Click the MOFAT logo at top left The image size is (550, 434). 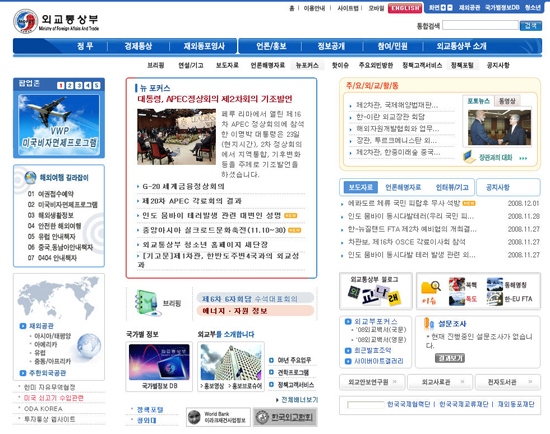(25, 21)
